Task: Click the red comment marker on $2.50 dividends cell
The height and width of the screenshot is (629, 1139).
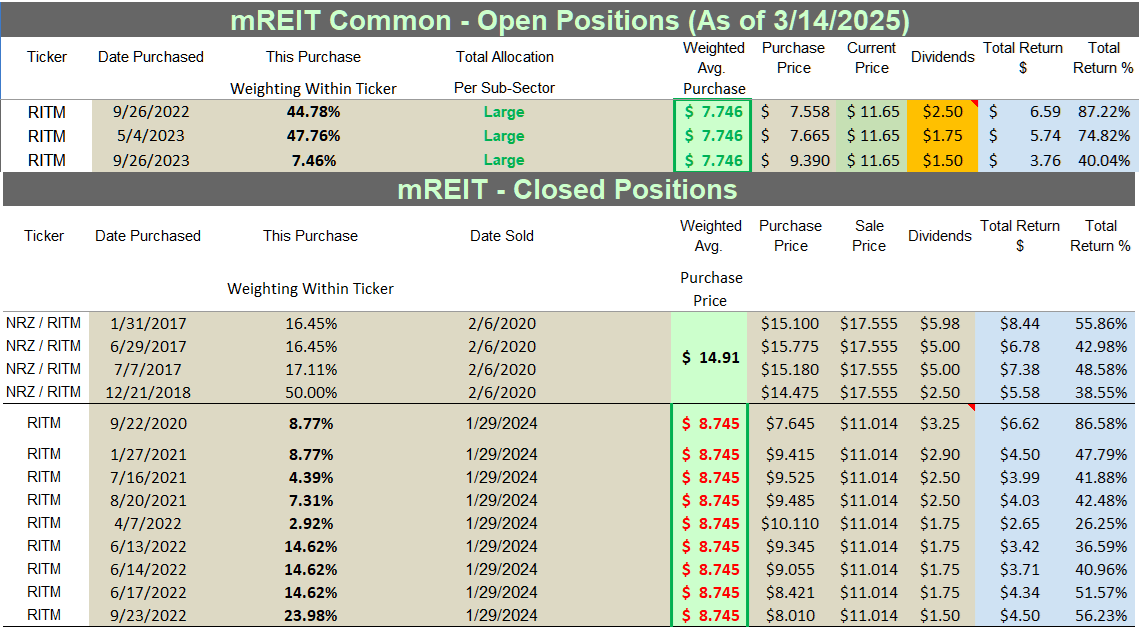Action: (x=974, y=103)
